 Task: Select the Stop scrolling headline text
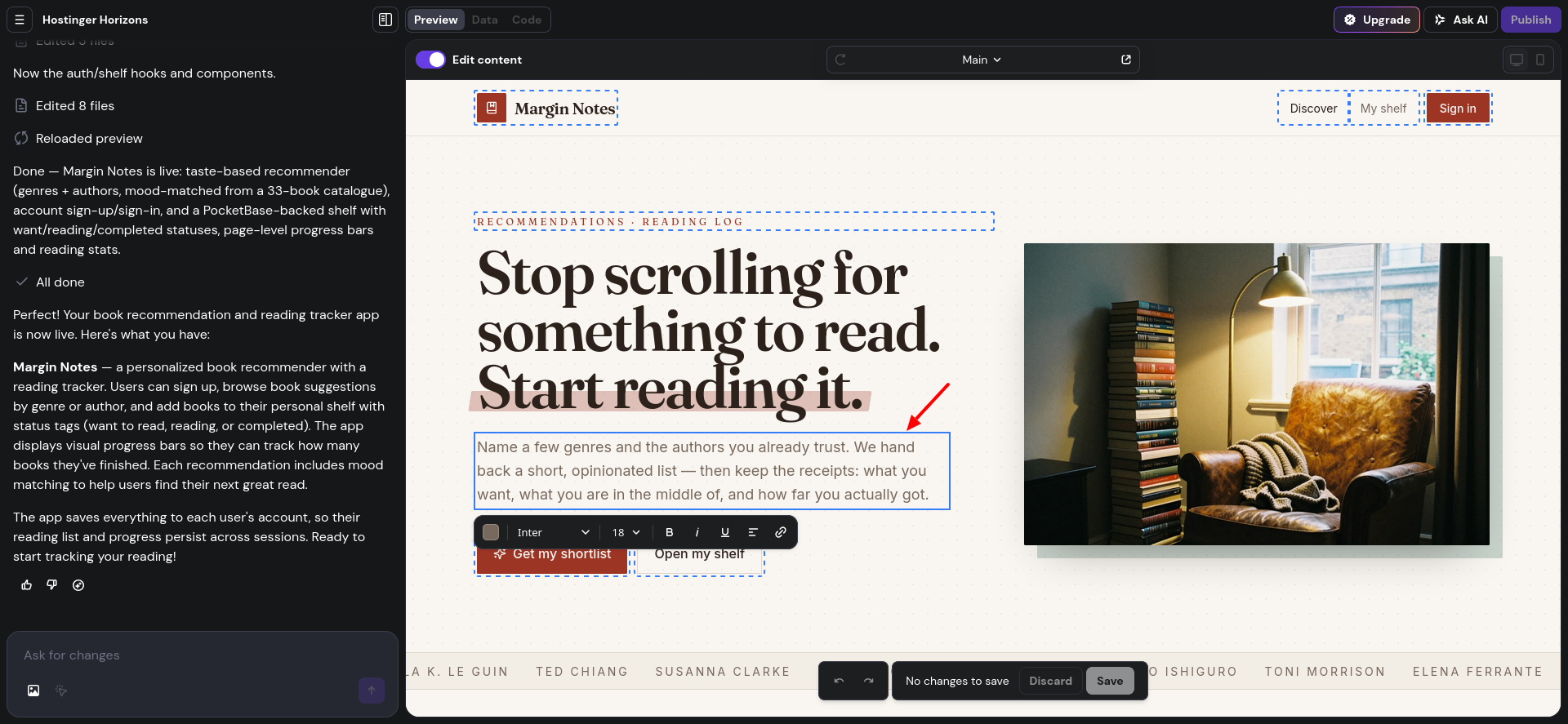pos(709,331)
